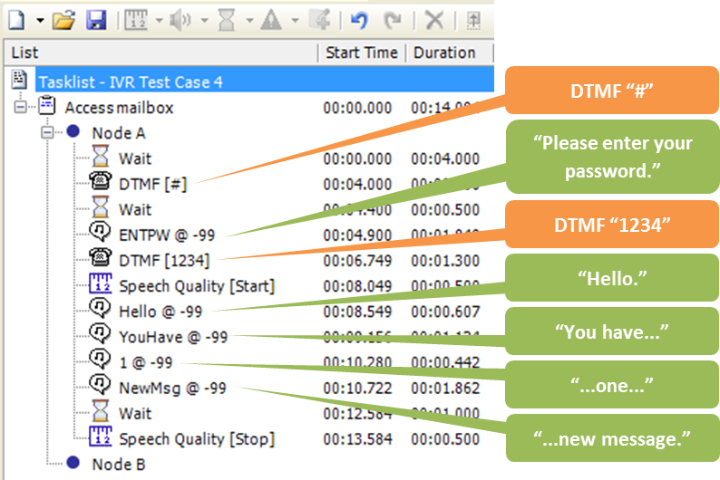The width and height of the screenshot is (720, 480).
Task: Click the Delete X toolbar icon
Action: pyautogui.click(x=434, y=19)
